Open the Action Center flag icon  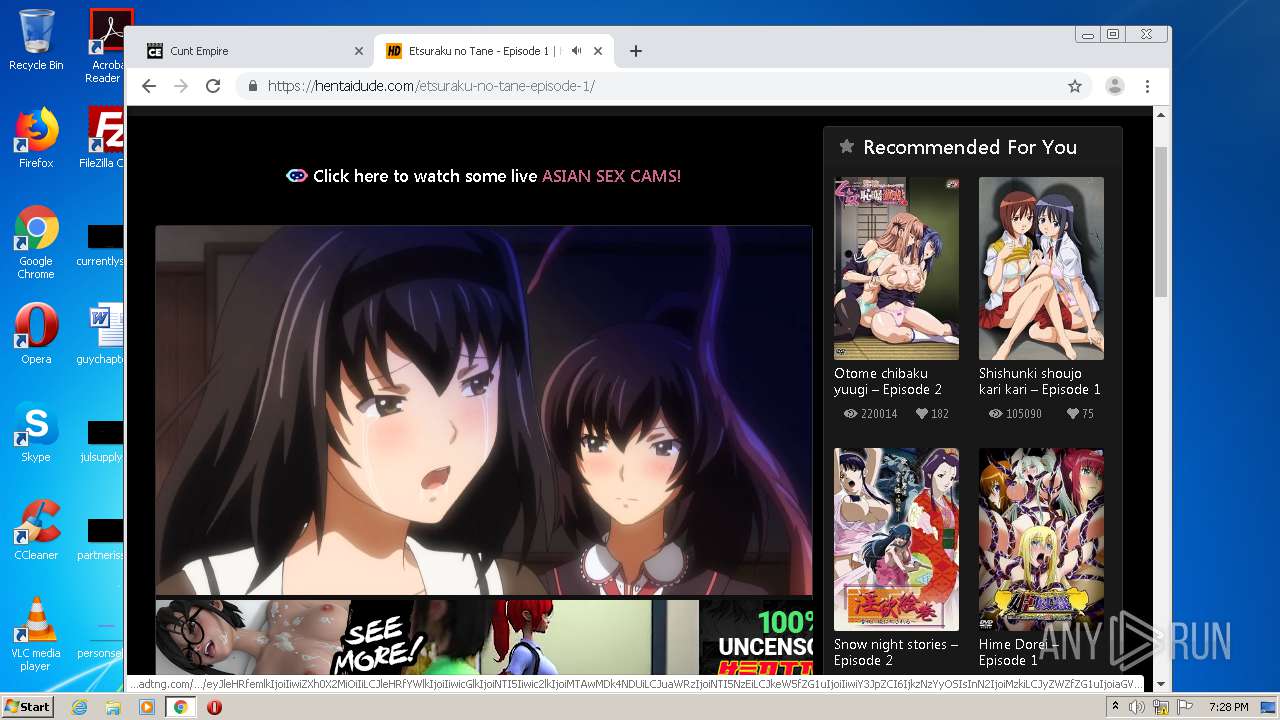[x=1185, y=707]
